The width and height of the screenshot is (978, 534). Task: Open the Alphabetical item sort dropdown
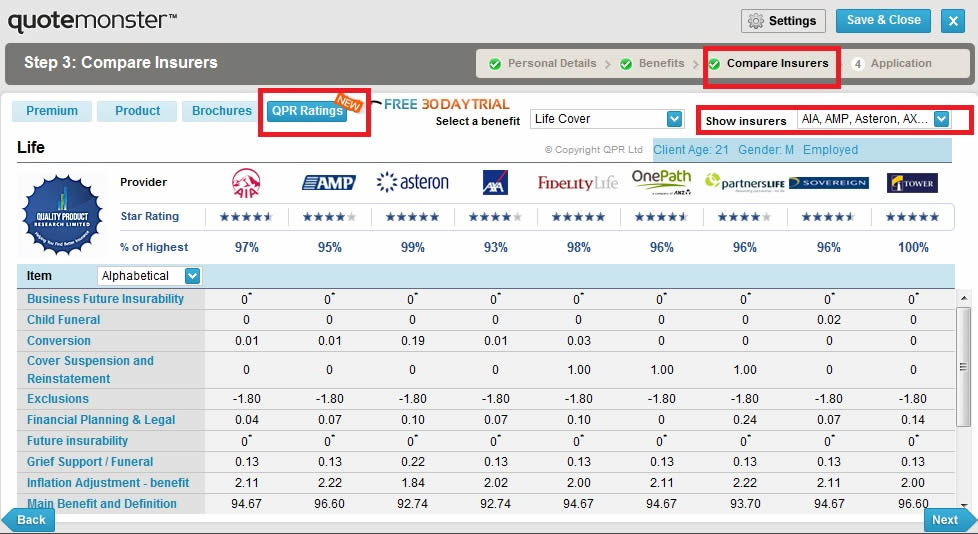192,276
